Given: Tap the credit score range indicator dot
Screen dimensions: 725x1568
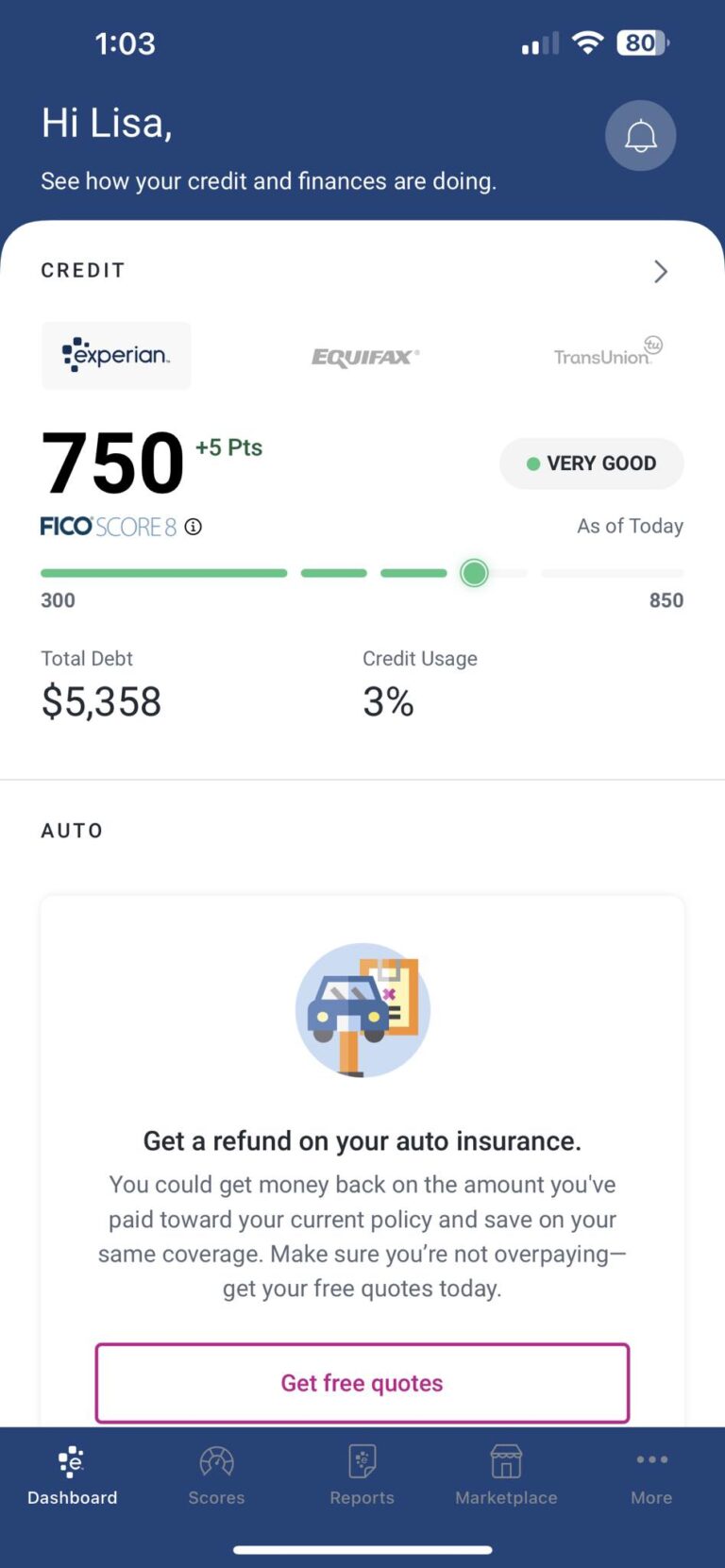Looking at the screenshot, I should click(x=474, y=573).
